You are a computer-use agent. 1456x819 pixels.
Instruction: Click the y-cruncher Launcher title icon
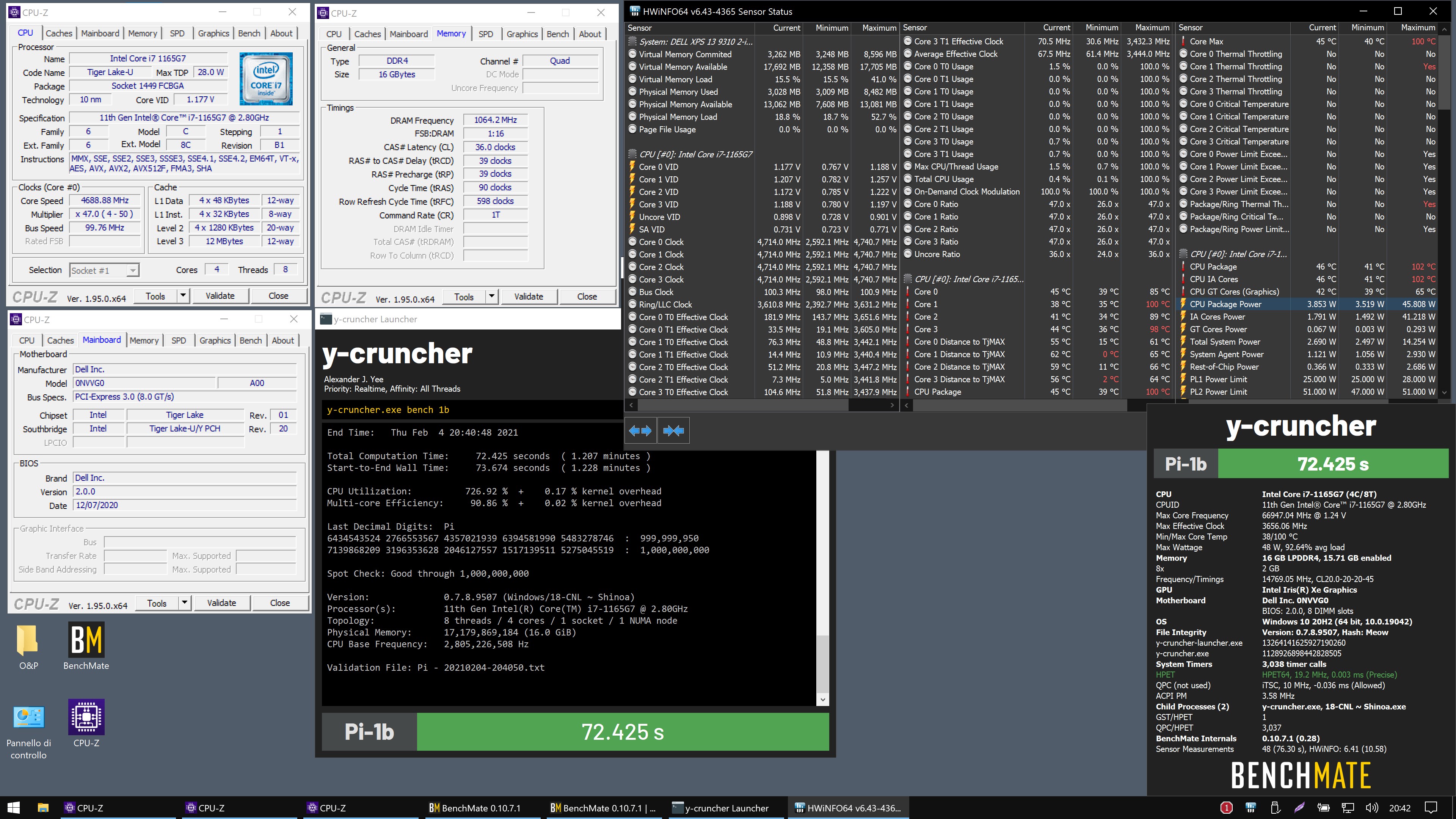tap(326, 319)
